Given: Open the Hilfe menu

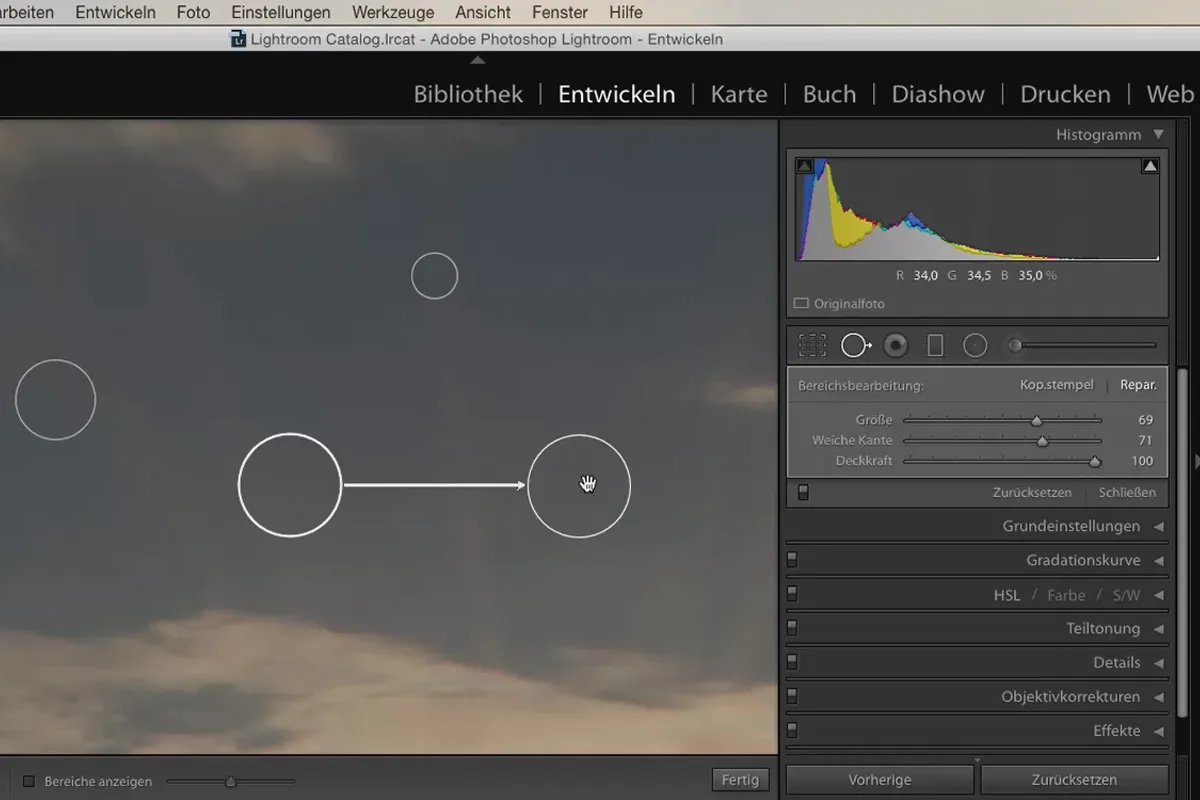Looking at the screenshot, I should coord(626,13).
